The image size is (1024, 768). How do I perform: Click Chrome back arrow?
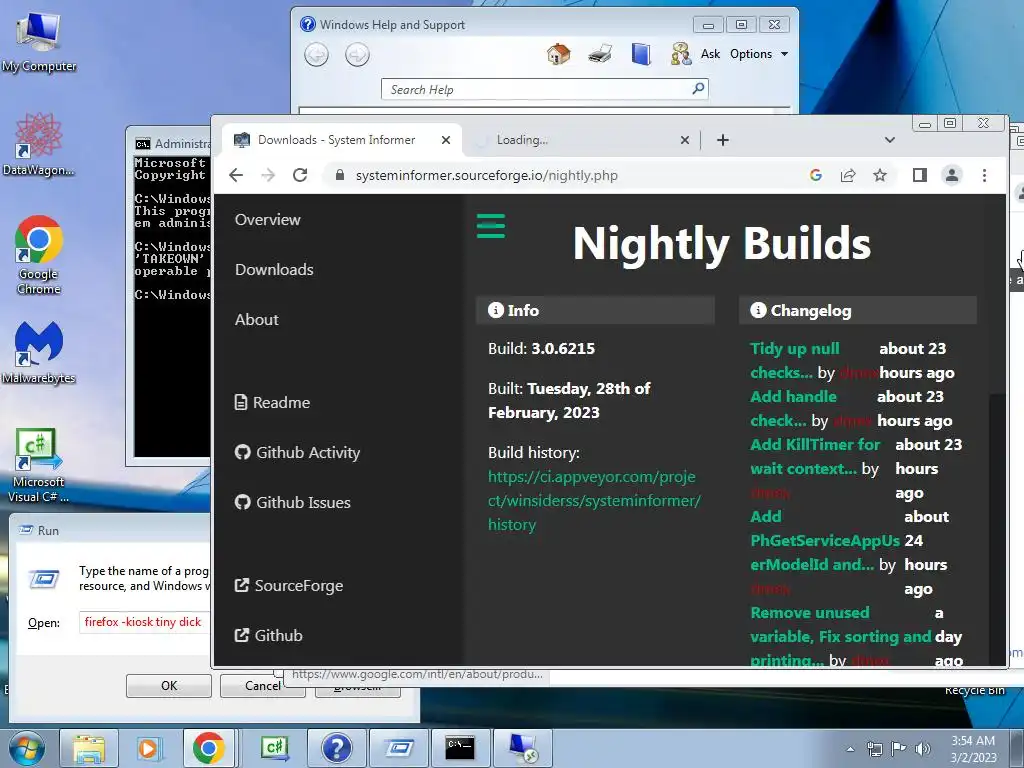click(x=236, y=175)
